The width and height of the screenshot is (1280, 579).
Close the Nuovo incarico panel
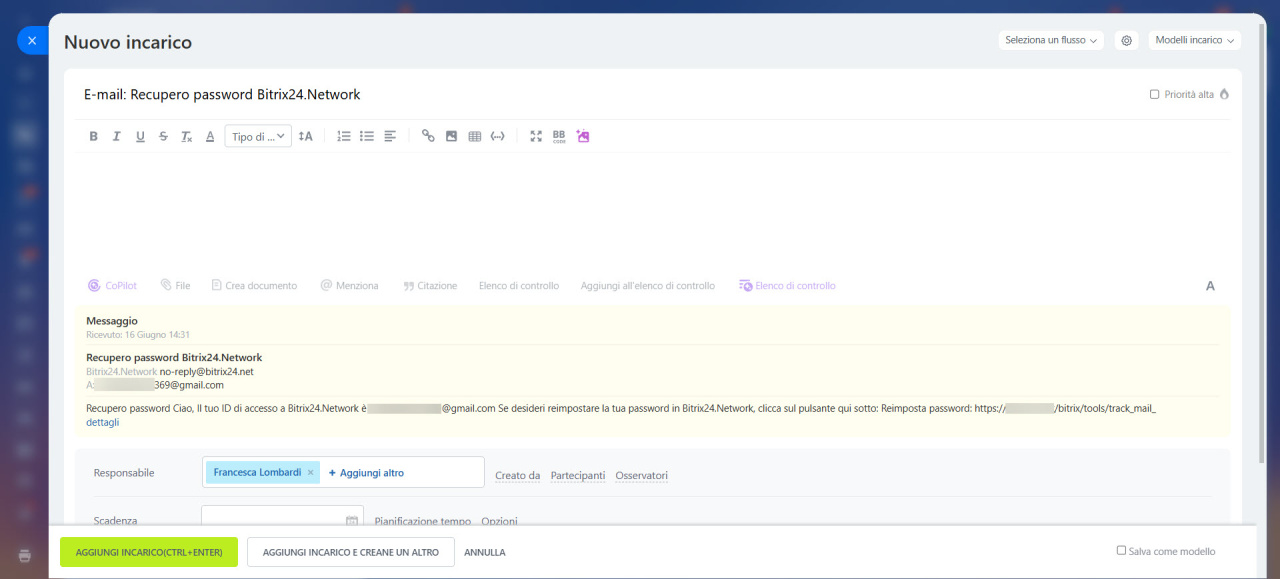(x=32, y=40)
